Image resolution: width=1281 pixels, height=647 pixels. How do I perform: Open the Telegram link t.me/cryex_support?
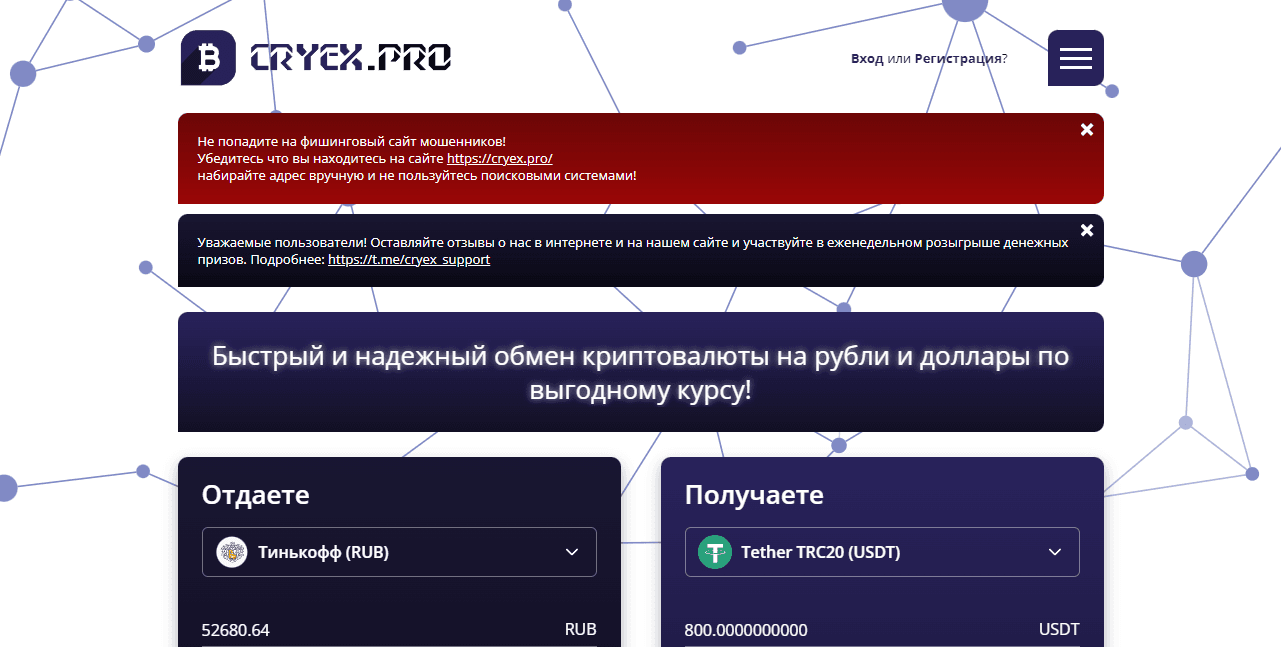[x=408, y=259]
